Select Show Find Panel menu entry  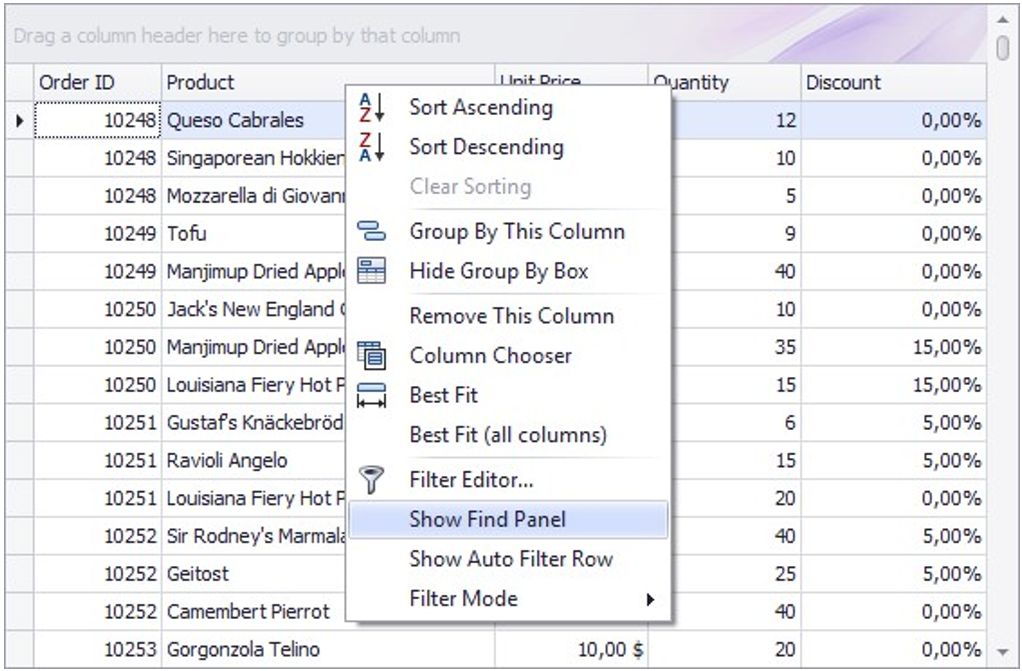(x=487, y=520)
